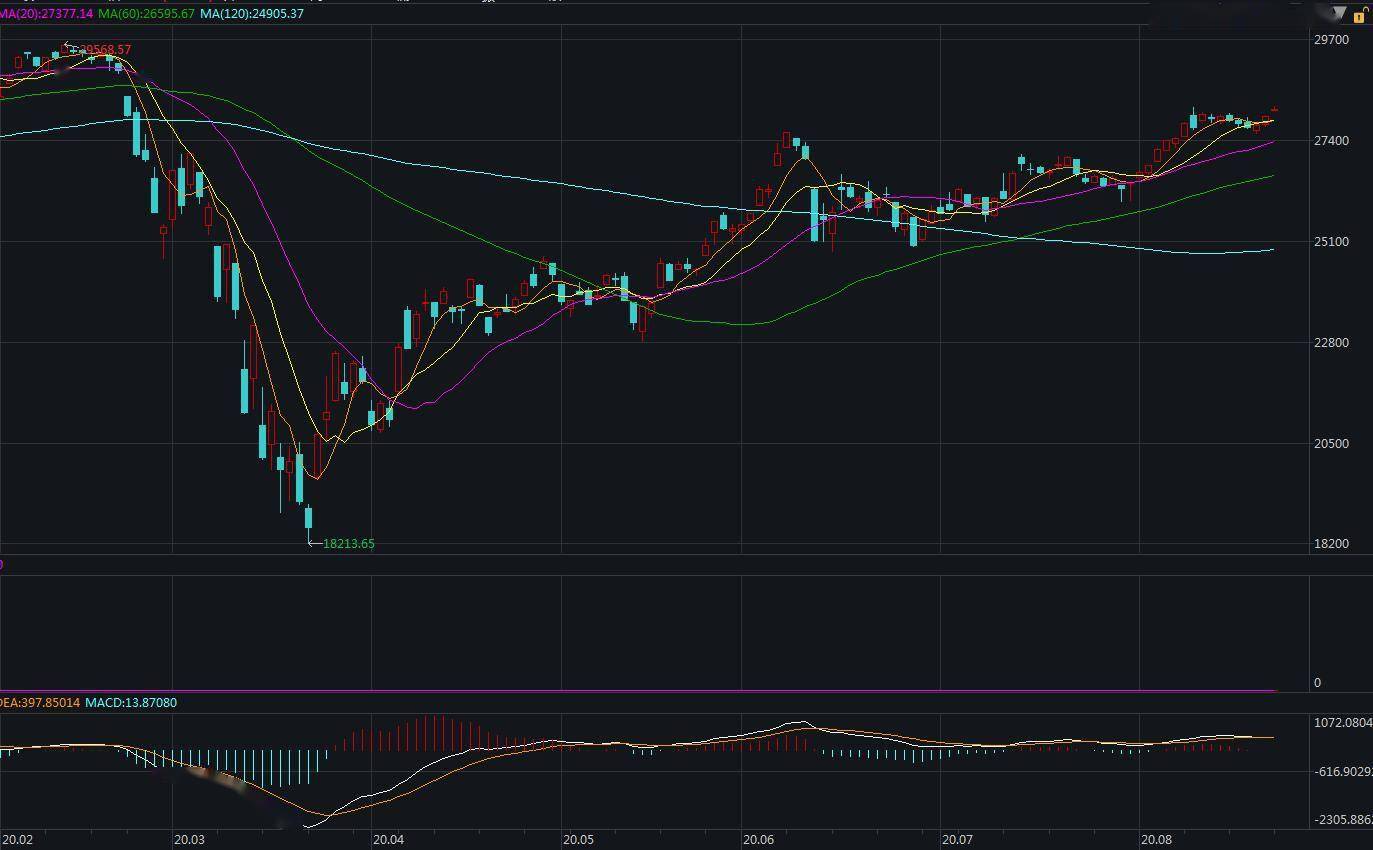Click the 20.07 time axis label

pos(957,840)
